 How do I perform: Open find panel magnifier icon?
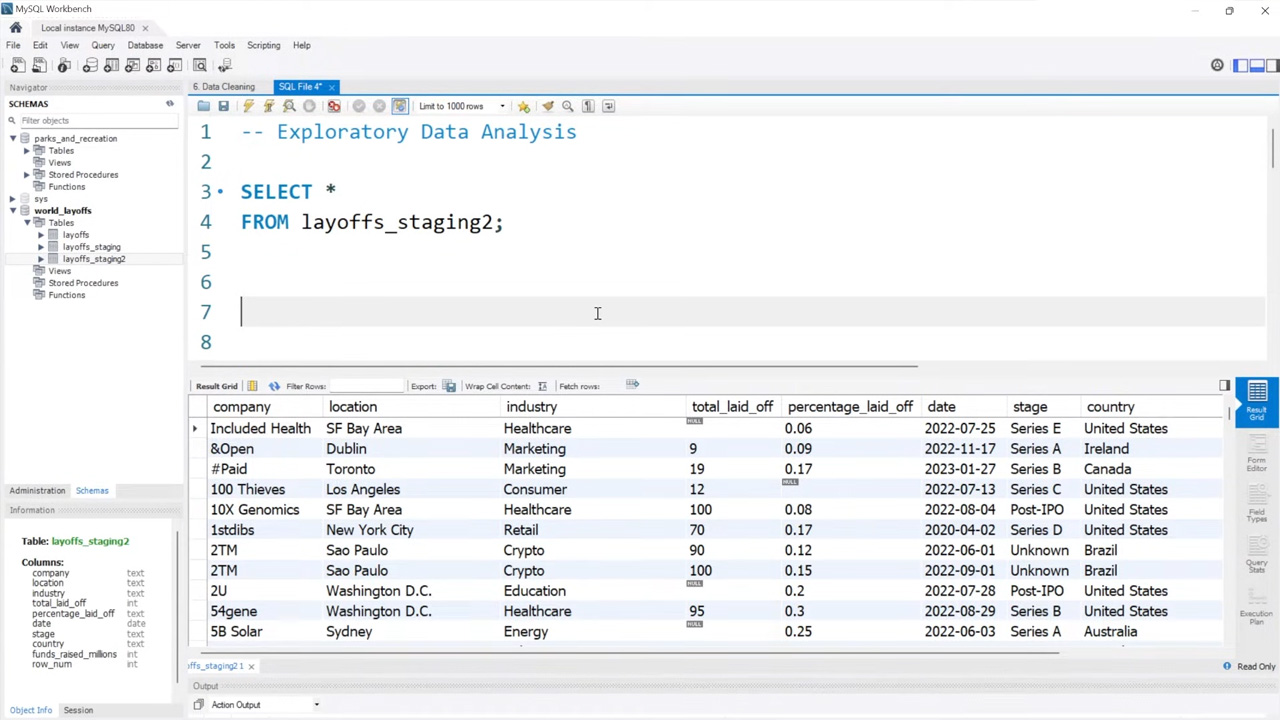click(567, 106)
